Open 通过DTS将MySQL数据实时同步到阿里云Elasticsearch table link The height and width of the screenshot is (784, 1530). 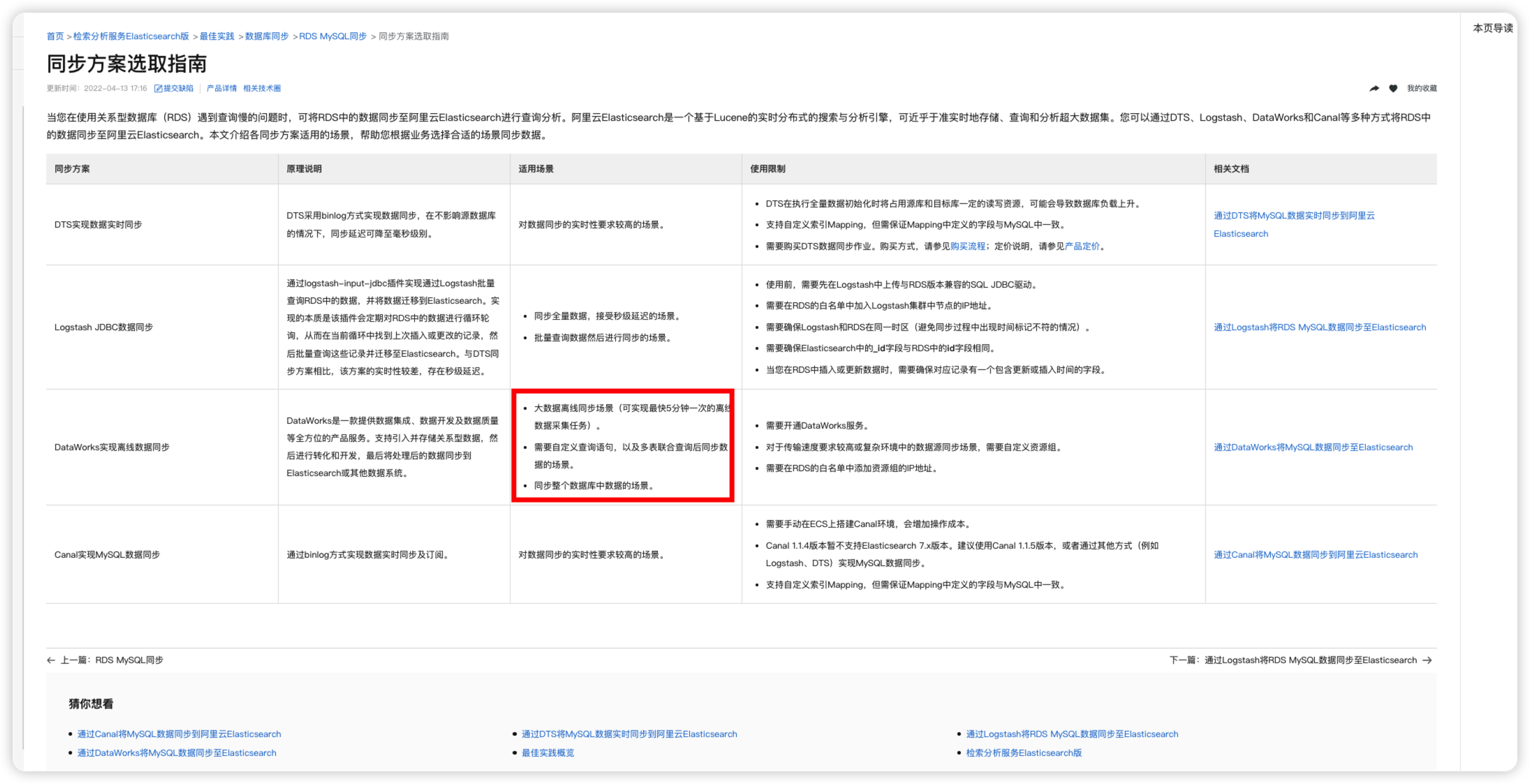coord(1293,225)
